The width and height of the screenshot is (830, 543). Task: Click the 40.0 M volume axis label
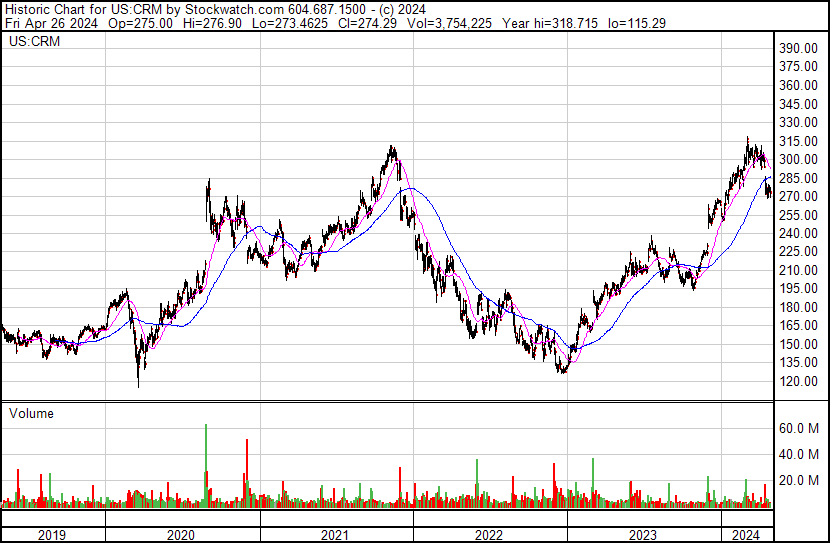point(799,454)
